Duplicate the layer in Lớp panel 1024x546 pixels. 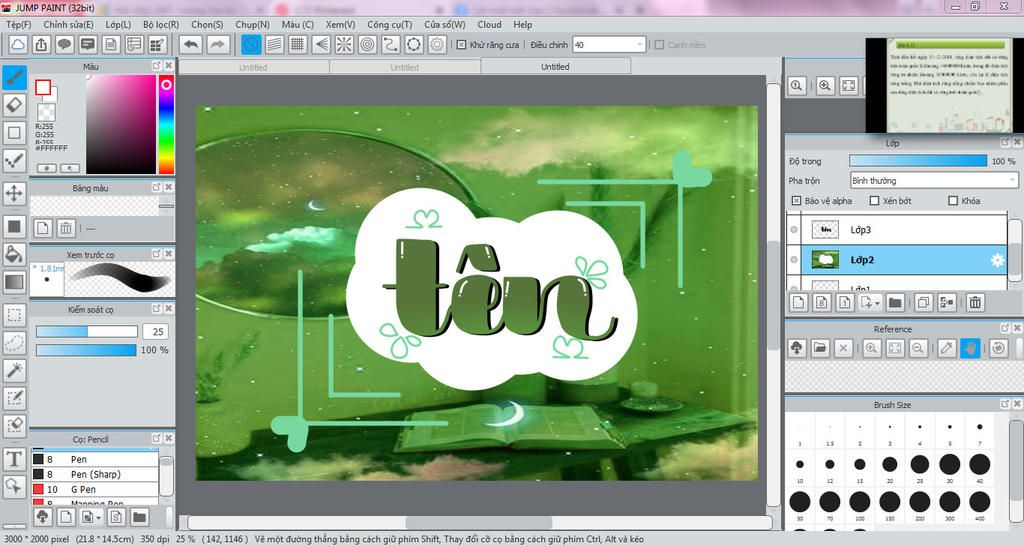pyautogui.click(x=923, y=302)
